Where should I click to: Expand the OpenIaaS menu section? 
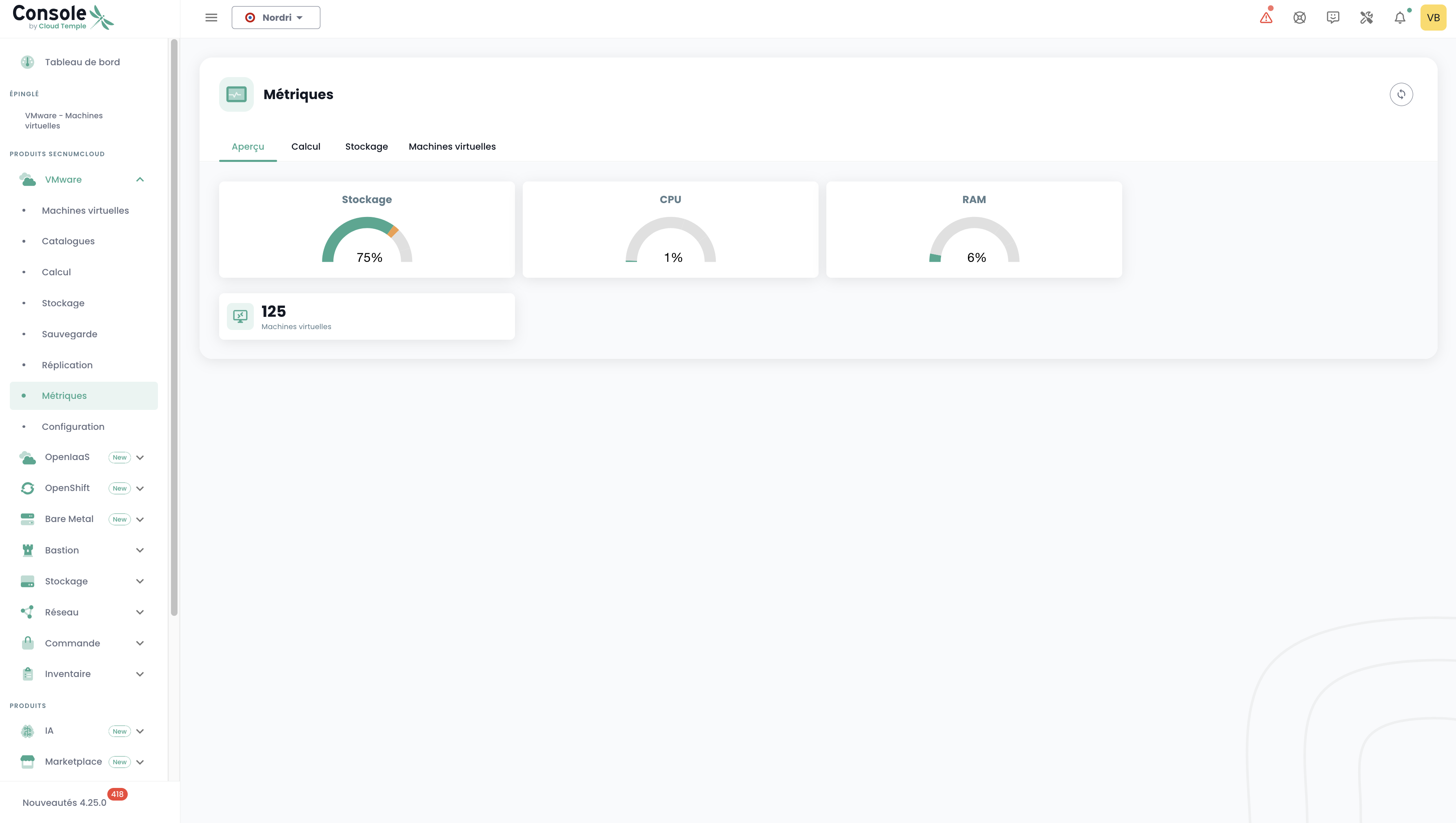(140, 457)
